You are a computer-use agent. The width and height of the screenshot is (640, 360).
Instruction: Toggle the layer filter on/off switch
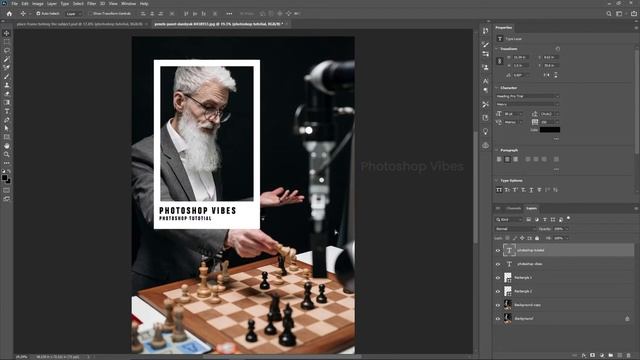coord(569,218)
